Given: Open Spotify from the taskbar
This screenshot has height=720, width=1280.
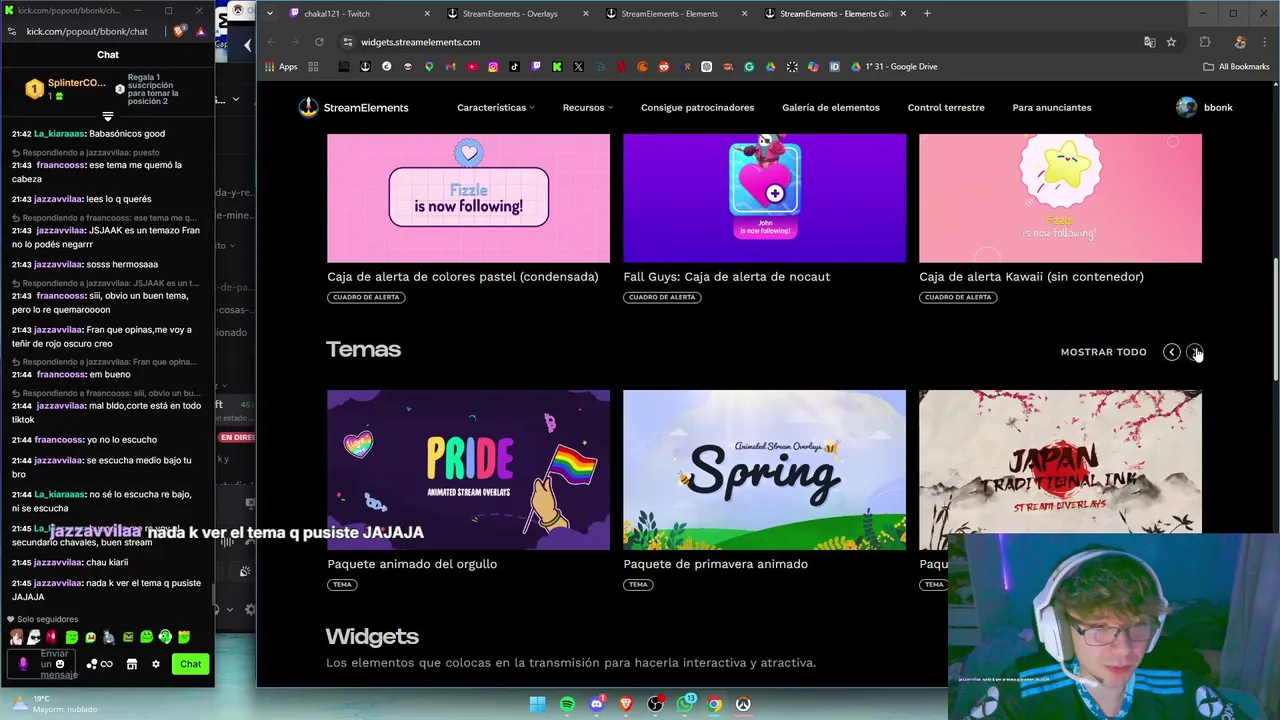Looking at the screenshot, I should pos(567,704).
